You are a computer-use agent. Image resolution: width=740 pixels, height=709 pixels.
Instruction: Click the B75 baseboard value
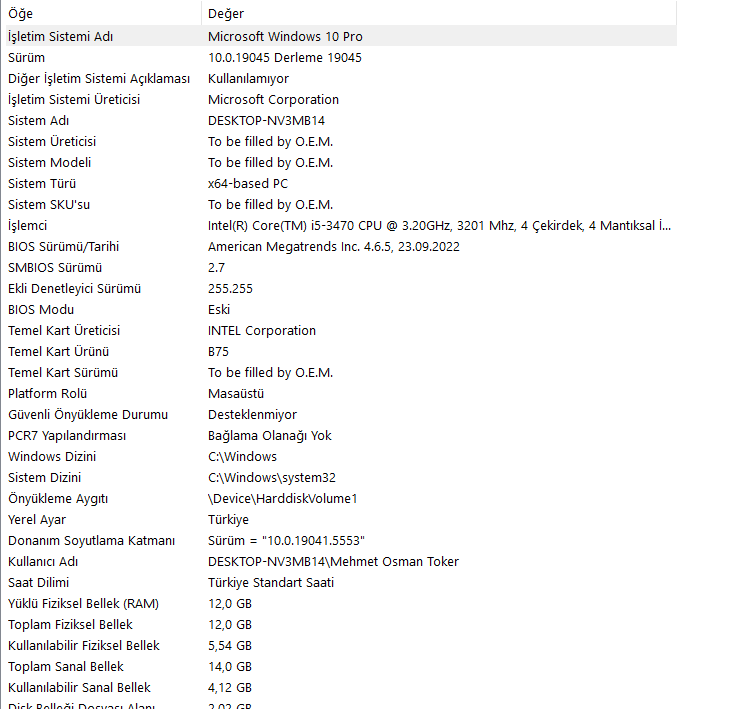[218, 352]
